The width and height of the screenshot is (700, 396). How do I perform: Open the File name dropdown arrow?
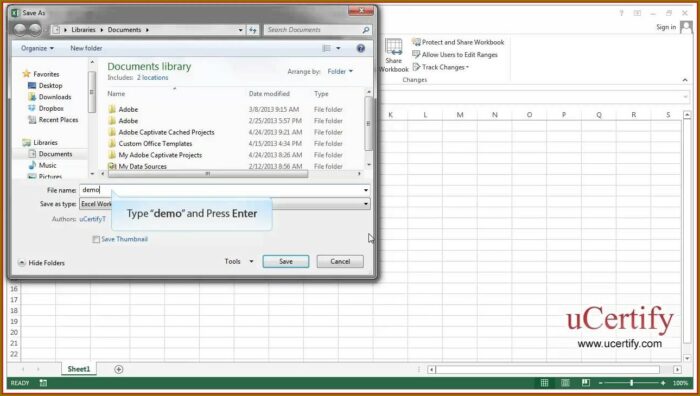(x=366, y=190)
